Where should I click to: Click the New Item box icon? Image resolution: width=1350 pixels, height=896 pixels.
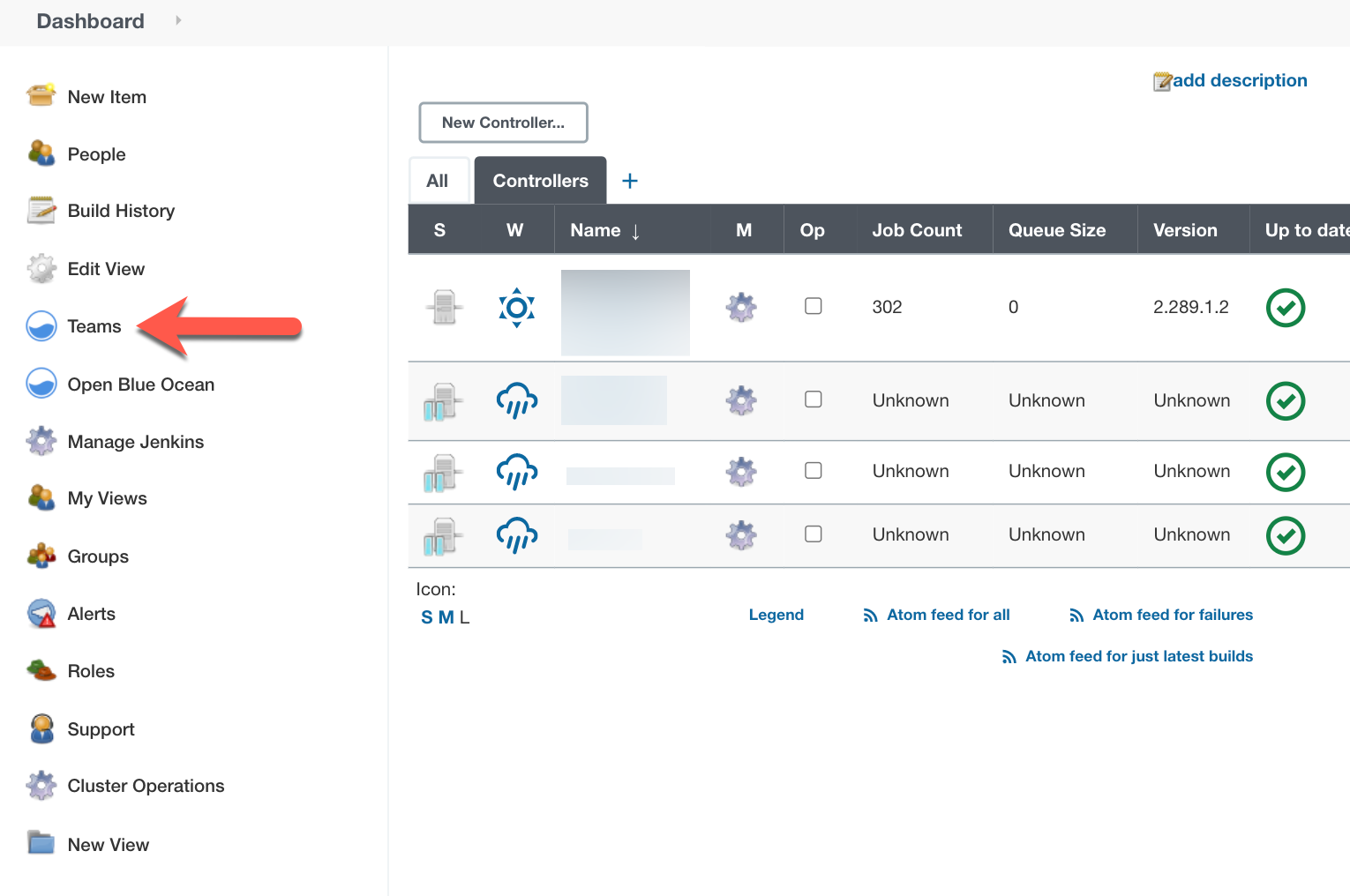click(41, 95)
